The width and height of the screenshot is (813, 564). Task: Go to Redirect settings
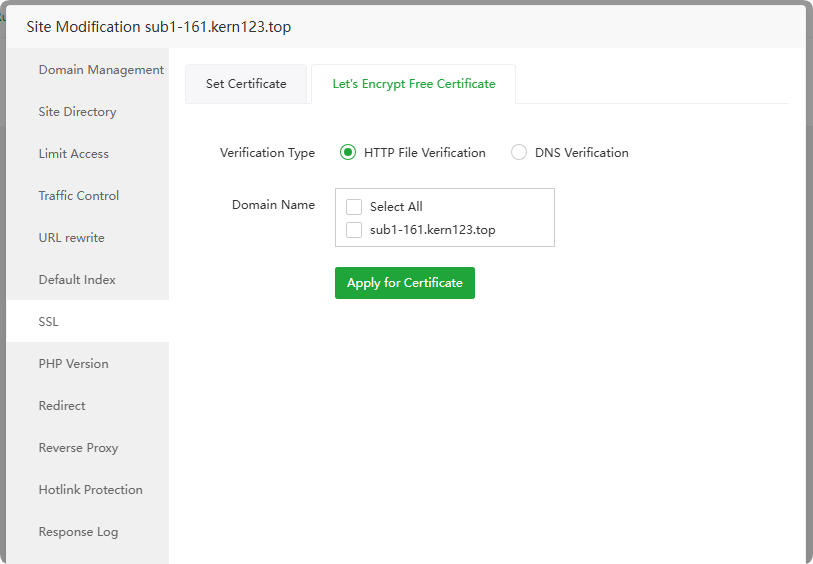[62, 406]
